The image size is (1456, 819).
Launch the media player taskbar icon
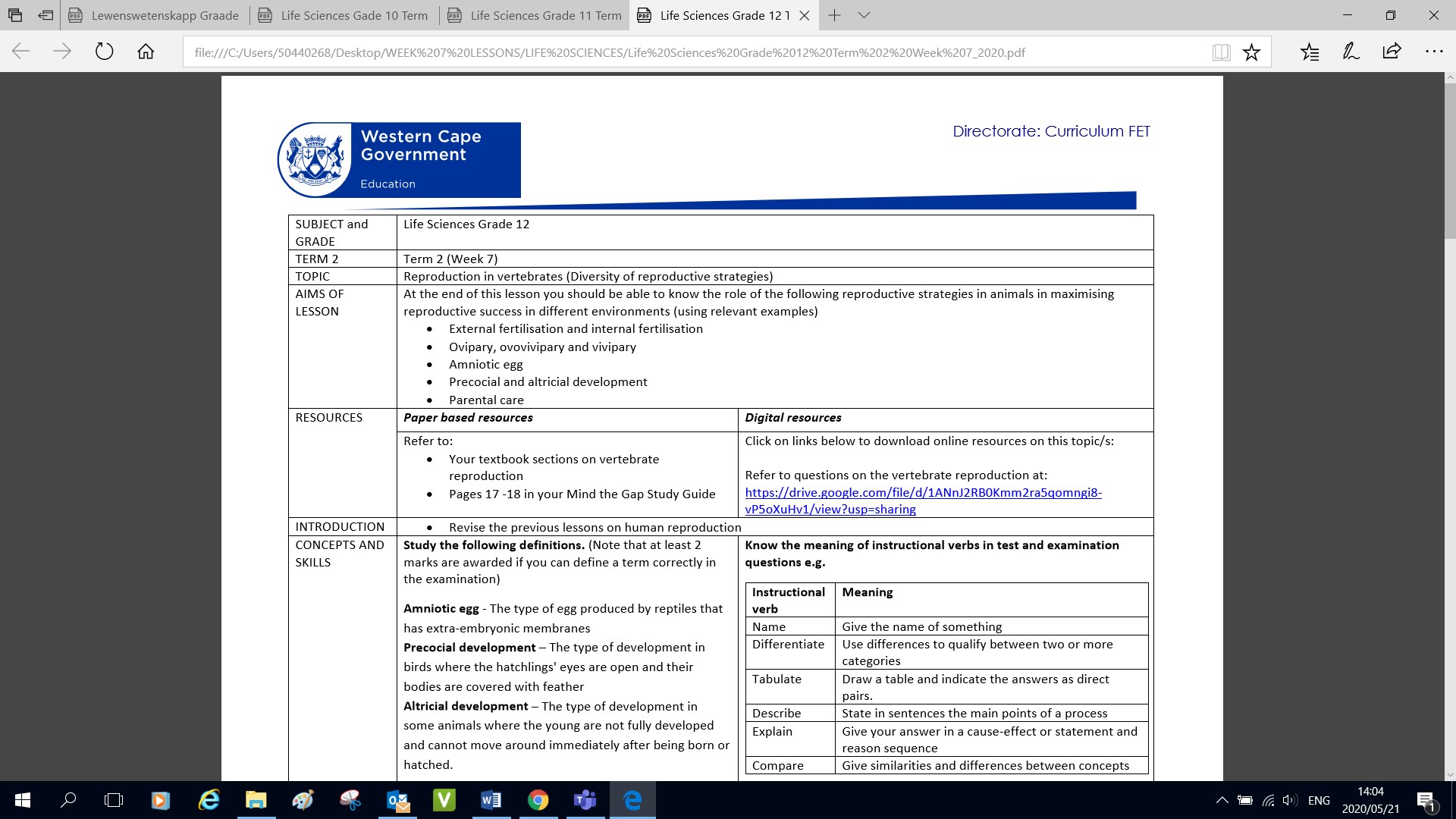coord(160,800)
